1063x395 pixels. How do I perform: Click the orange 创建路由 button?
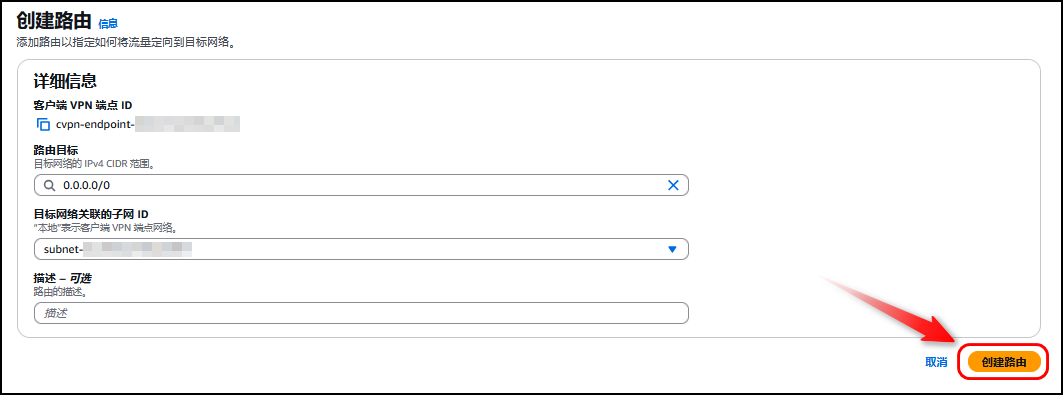pyautogui.click(x=1004, y=362)
